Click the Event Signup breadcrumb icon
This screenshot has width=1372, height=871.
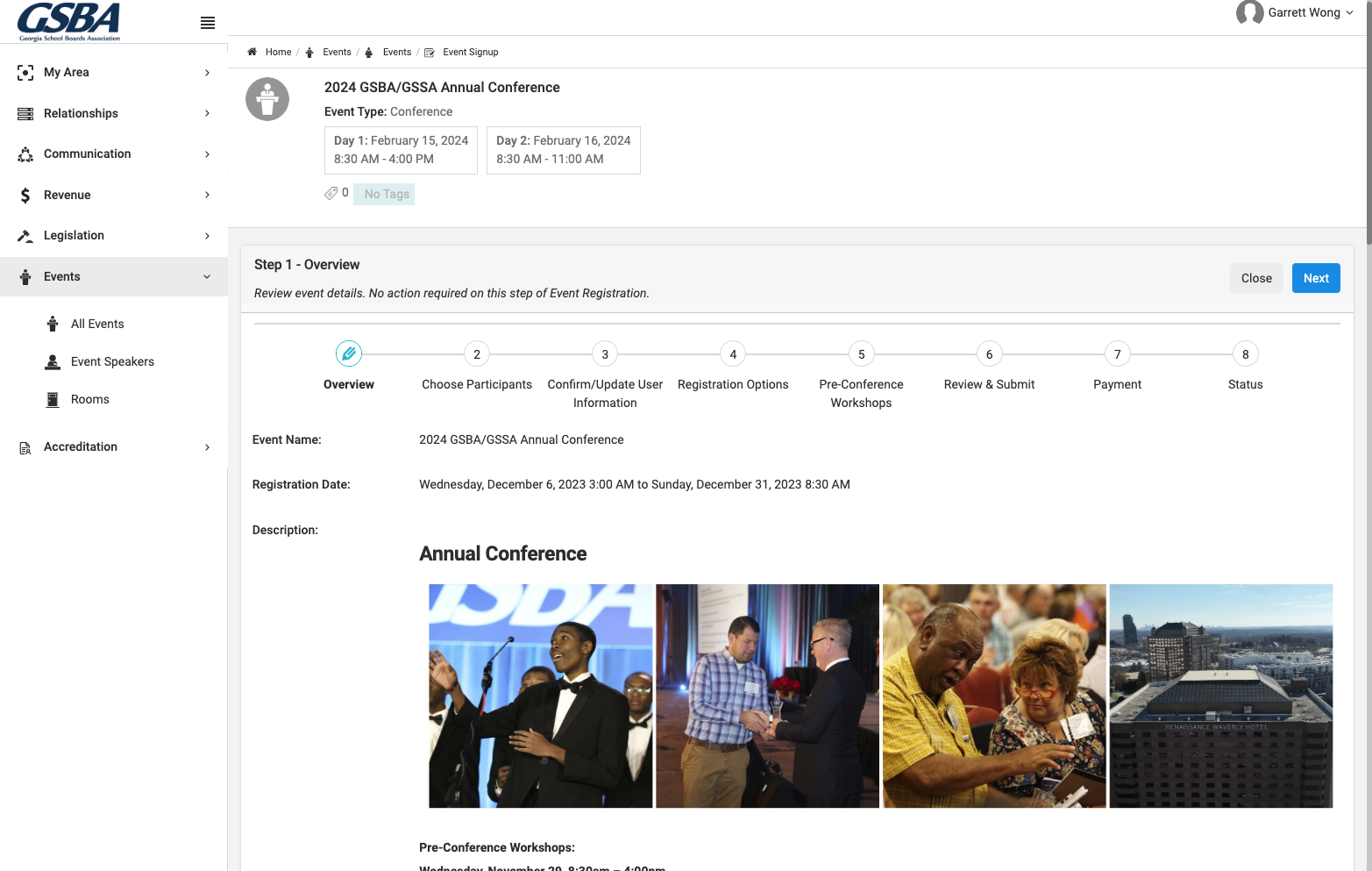click(430, 53)
